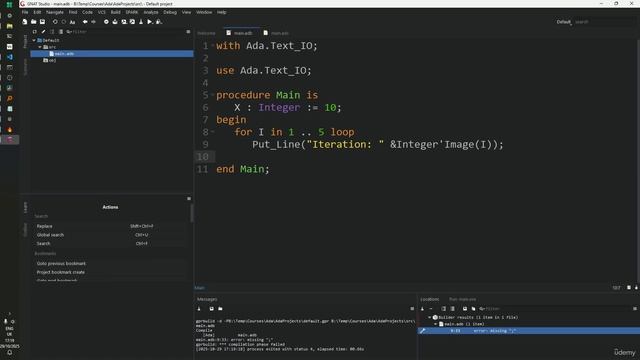
Task: Click the Actions panel hamburger menu icon
Action: click(189, 198)
